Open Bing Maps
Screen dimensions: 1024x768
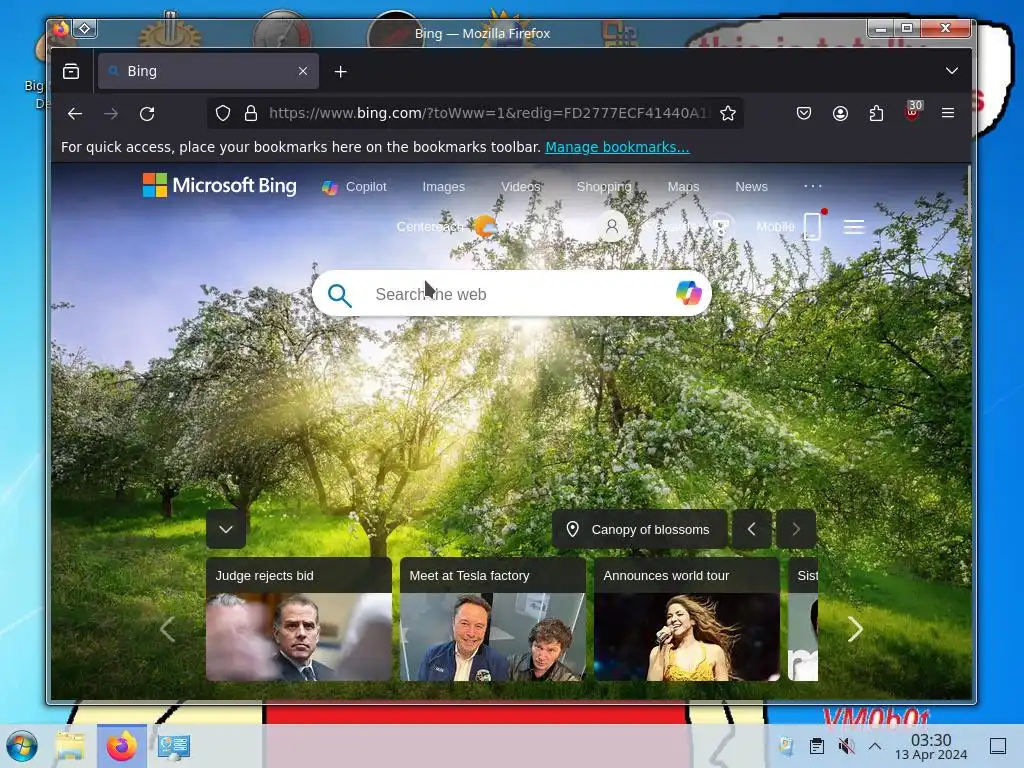coord(683,187)
